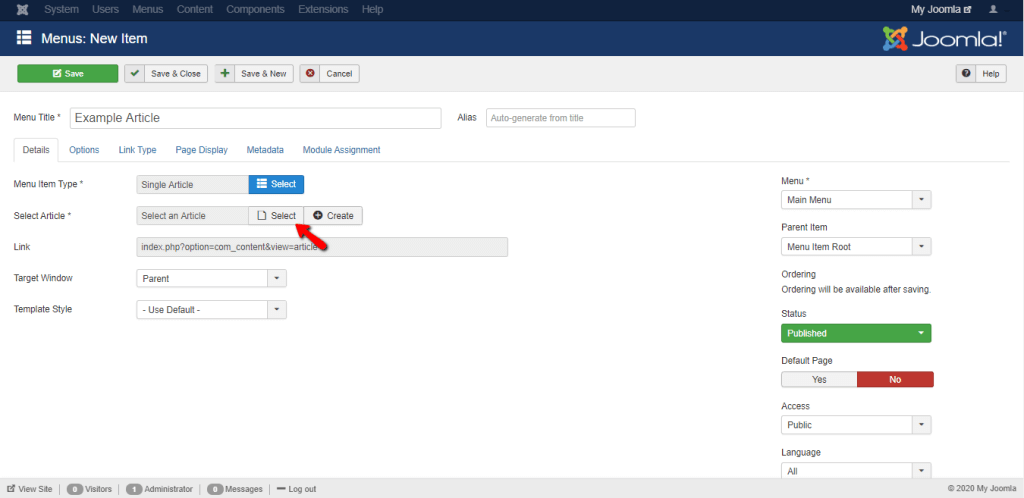Click the Save & Close checkmark icon
1024x498 pixels.
[x=135, y=74]
